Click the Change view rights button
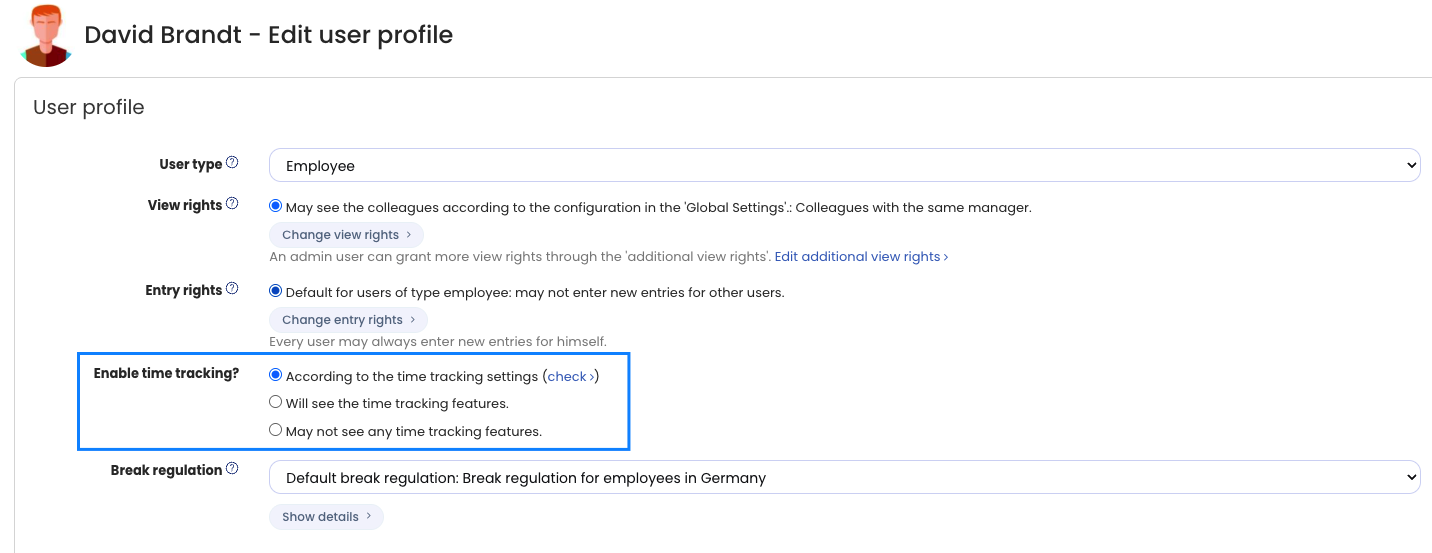The image size is (1432, 553). click(346, 235)
